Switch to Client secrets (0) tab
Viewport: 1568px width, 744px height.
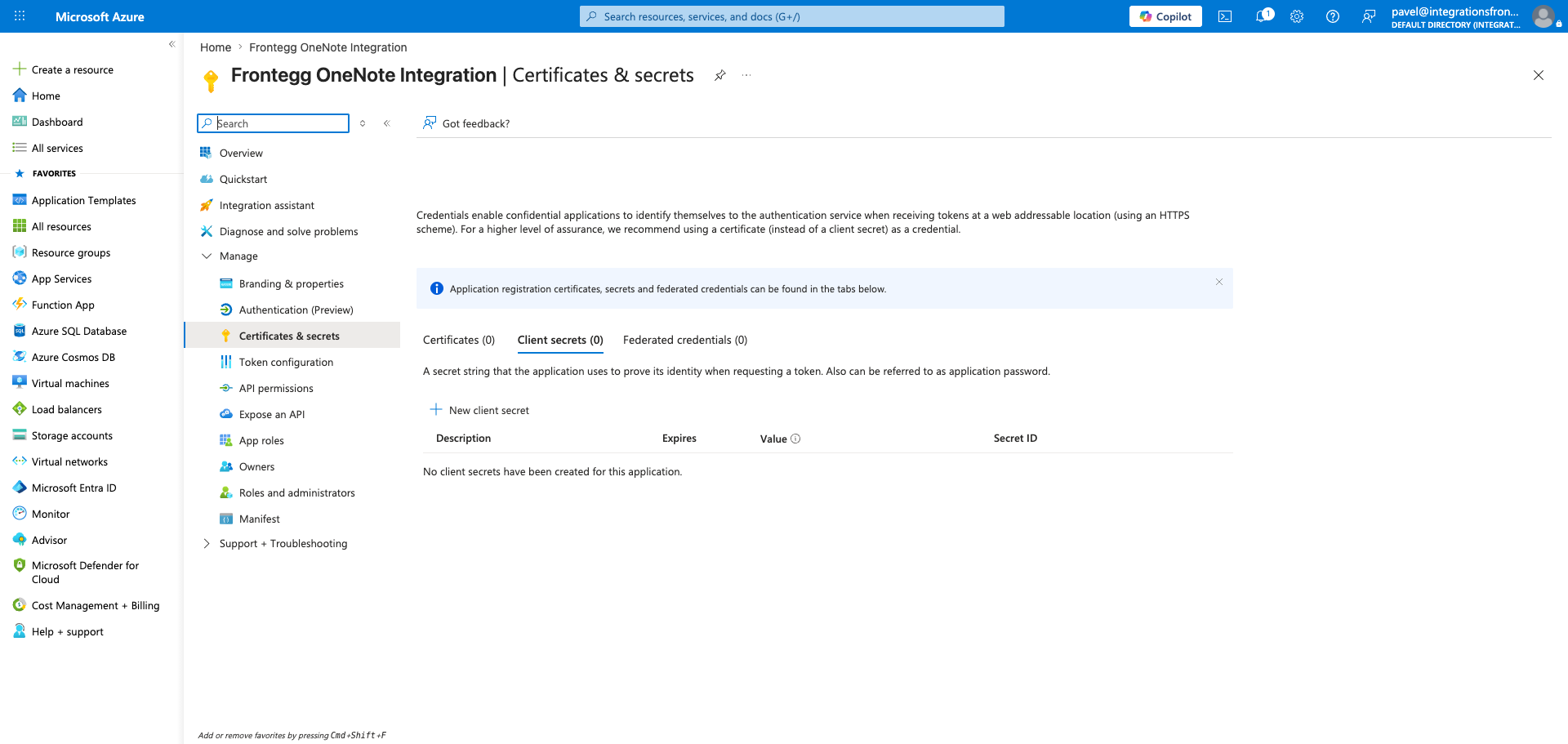[560, 340]
